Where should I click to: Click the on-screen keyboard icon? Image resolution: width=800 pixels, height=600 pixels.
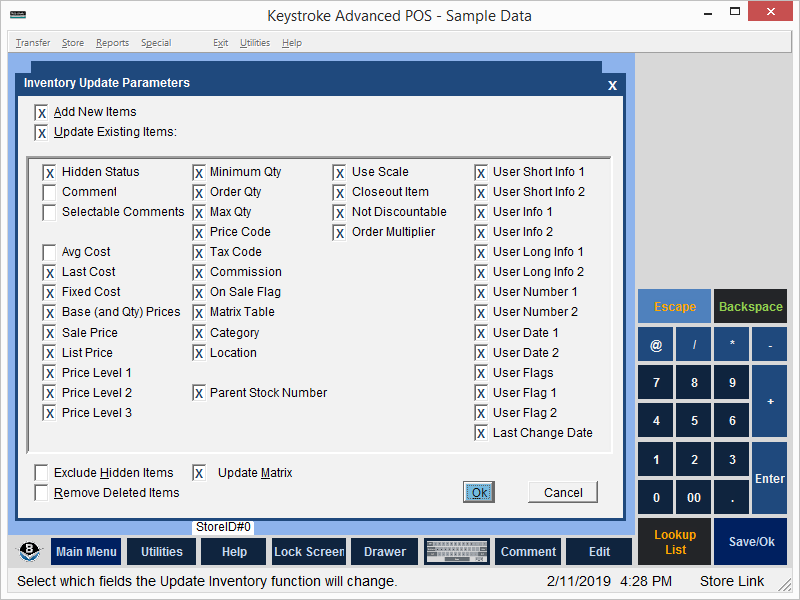pyautogui.click(x=456, y=552)
